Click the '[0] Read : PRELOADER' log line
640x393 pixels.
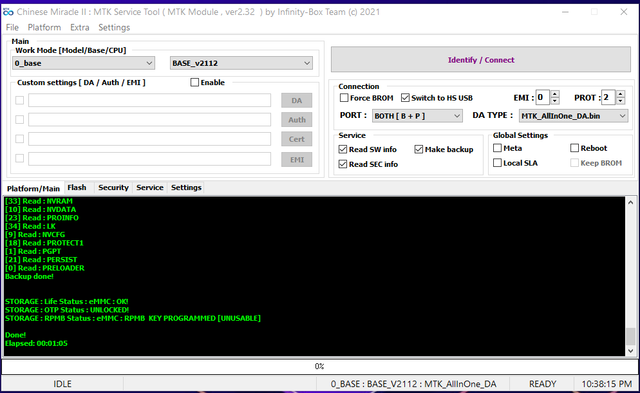pyautogui.click(x=45, y=268)
